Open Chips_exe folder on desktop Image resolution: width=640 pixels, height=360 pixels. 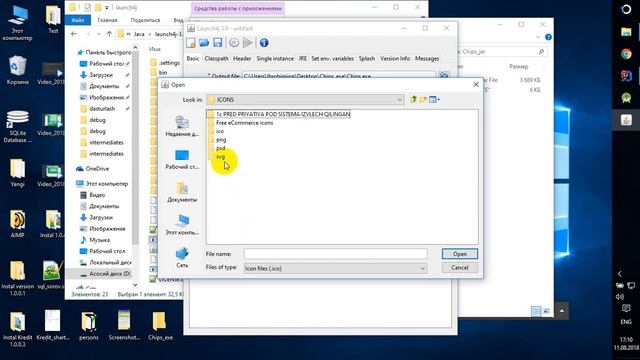(160, 326)
